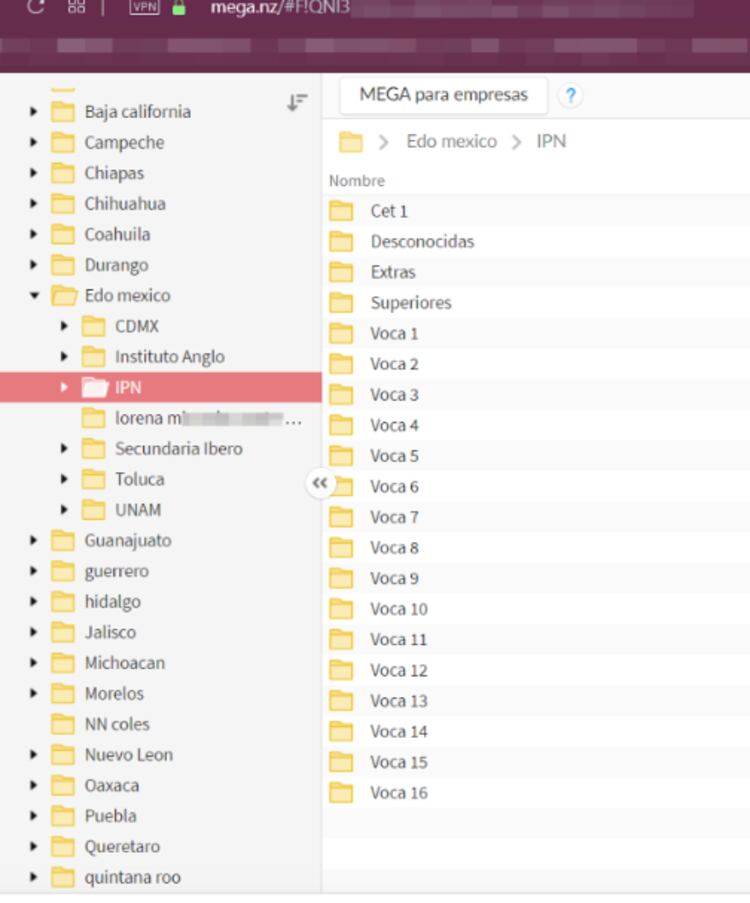Select the Superiores folder in list
750x903 pixels.
click(410, 303)
